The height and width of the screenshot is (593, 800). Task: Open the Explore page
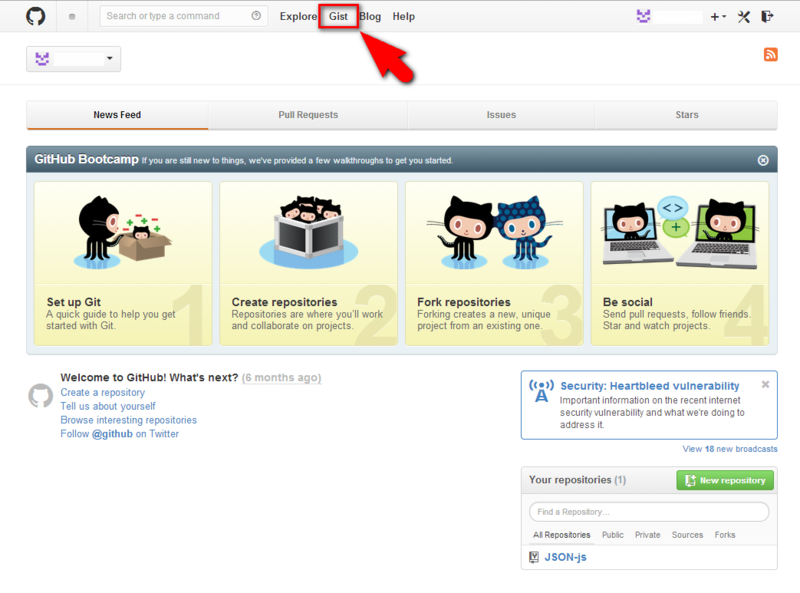click(298, 16)
